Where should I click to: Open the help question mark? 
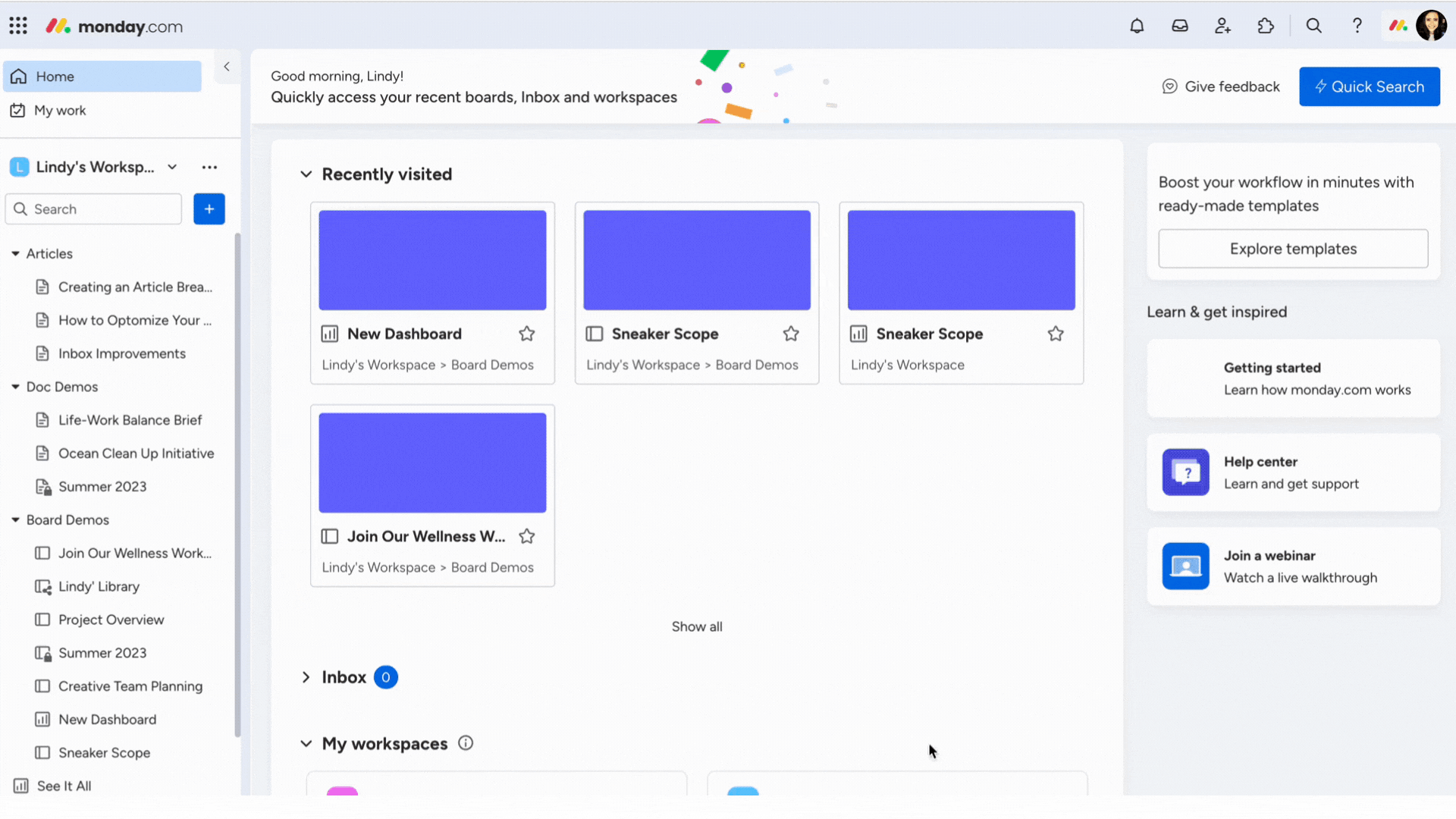[1357, 26]
